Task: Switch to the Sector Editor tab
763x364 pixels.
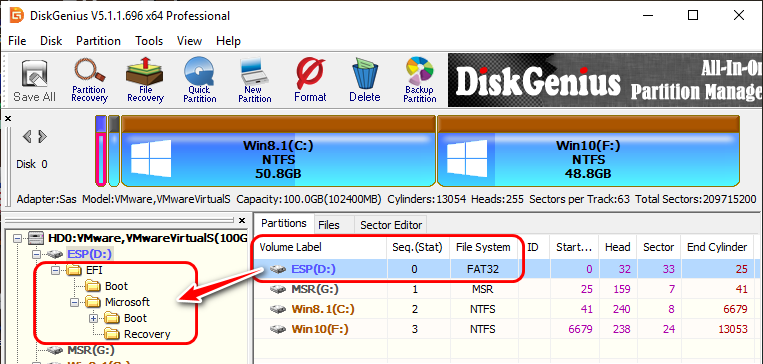Action: 391,225
